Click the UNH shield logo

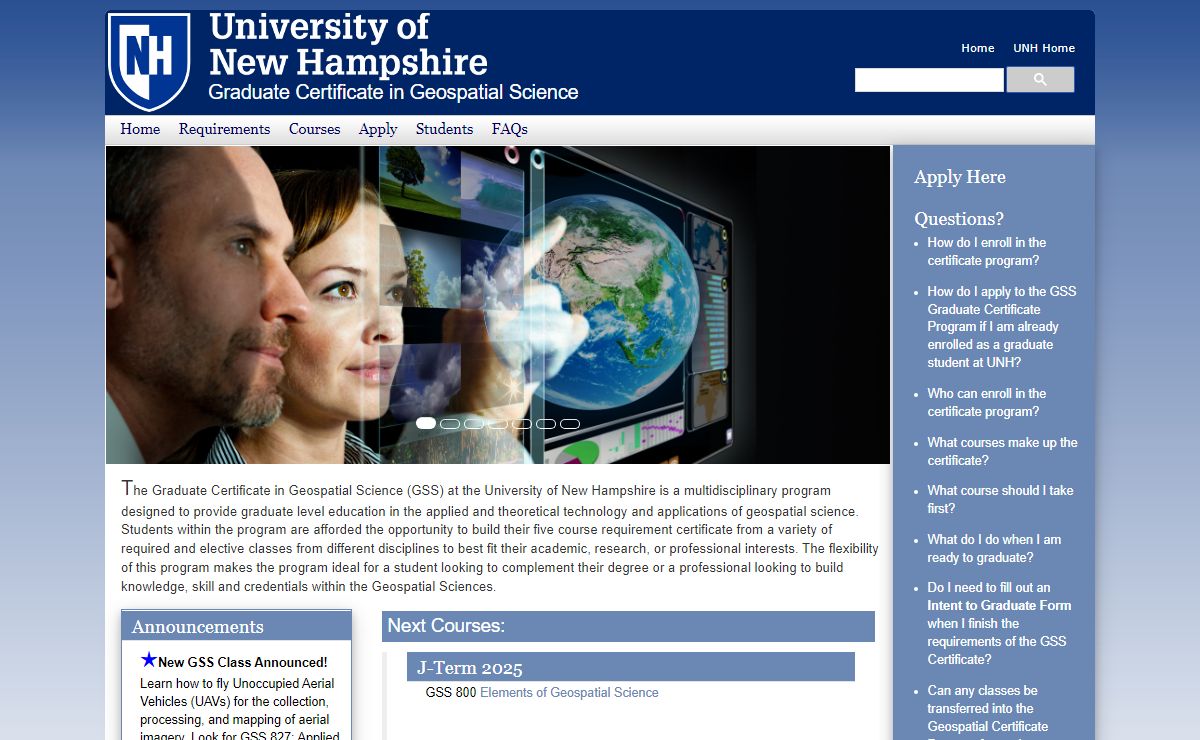click(x=149, y=60)
